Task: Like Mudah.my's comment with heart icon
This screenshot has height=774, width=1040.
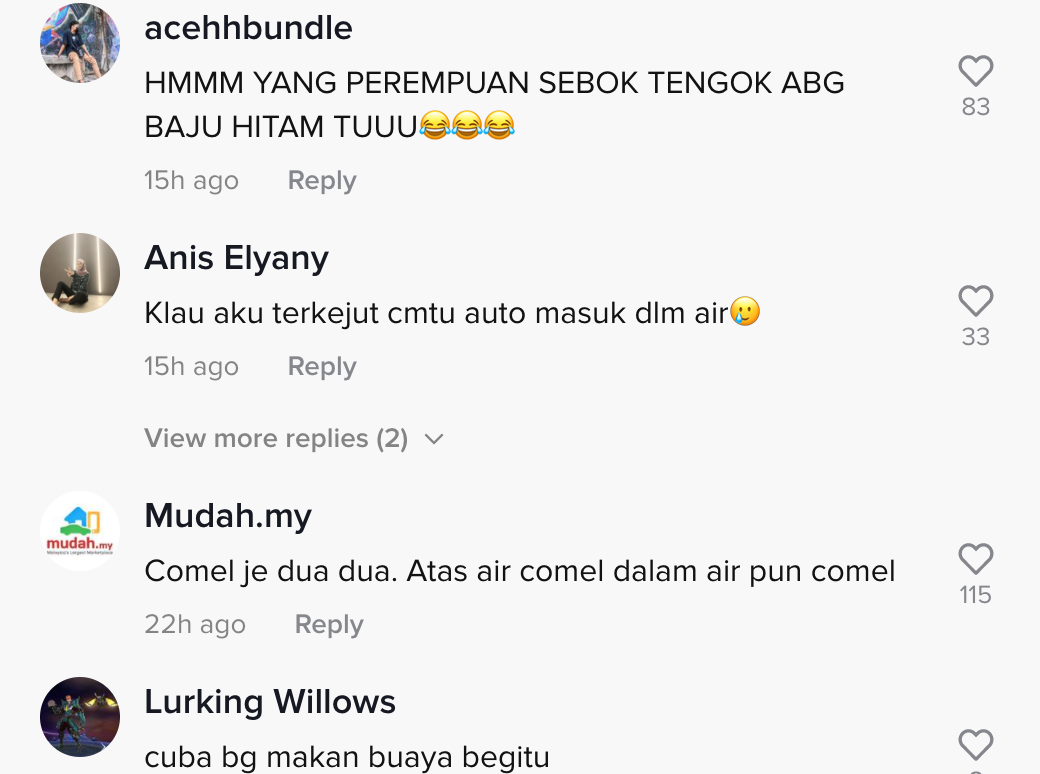Action: click(976, 559)
